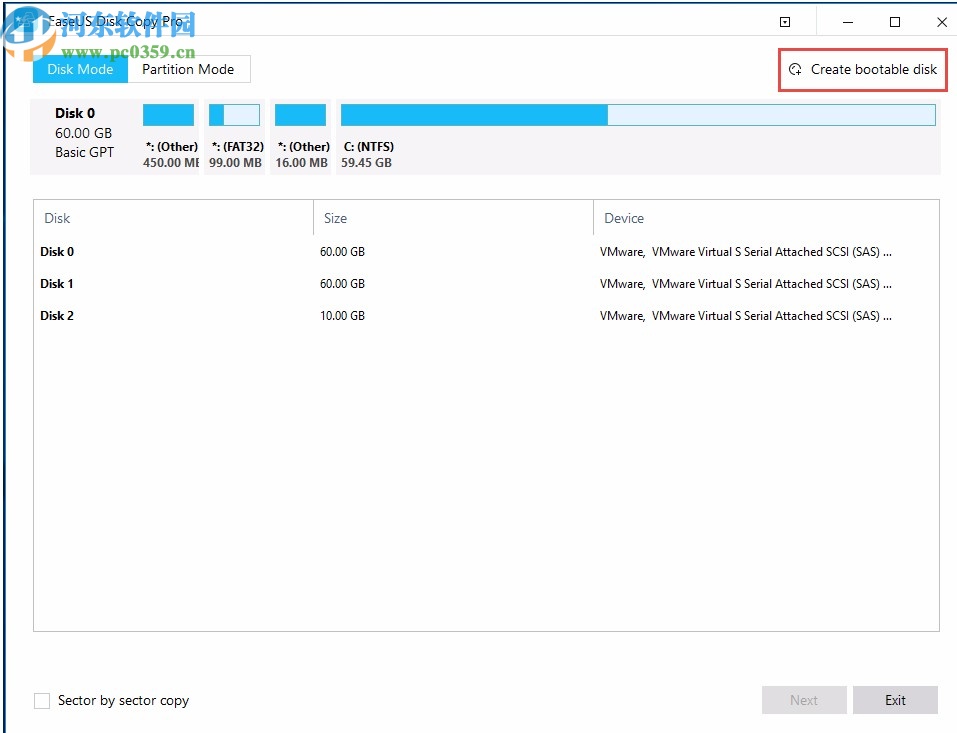Screen dimensions: 957x733
Task: Open the title bar dropdown arrow
Action: click(785, 20)
